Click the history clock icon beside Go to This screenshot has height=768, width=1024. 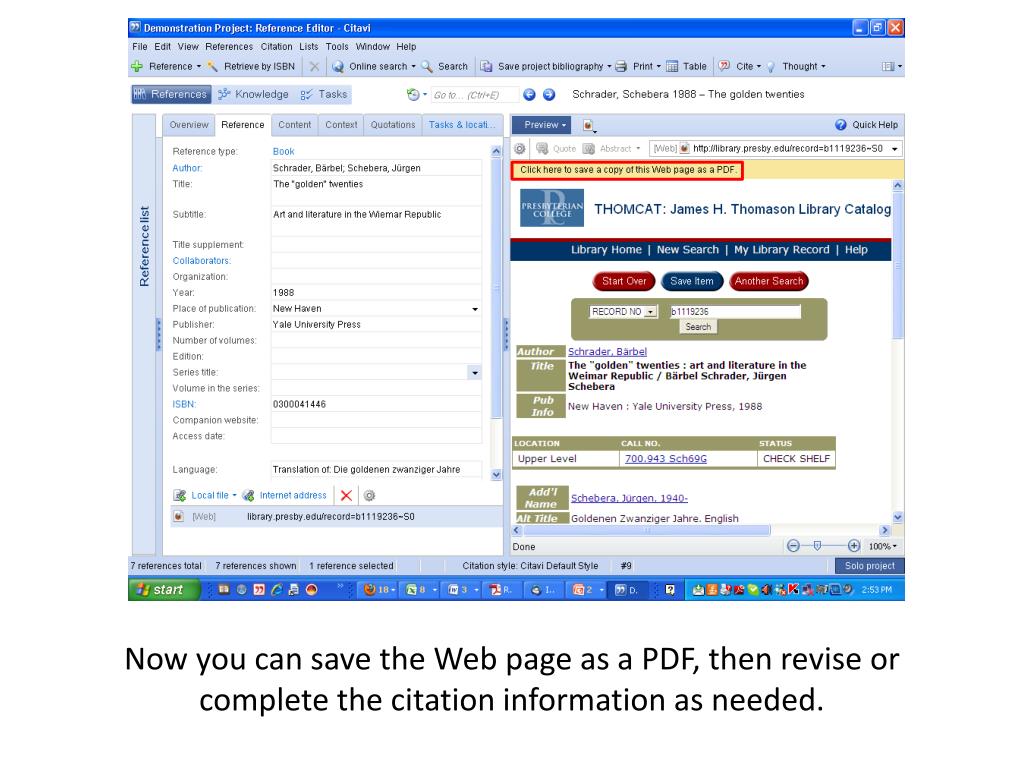pyautogui.click(x=413, y=95)
